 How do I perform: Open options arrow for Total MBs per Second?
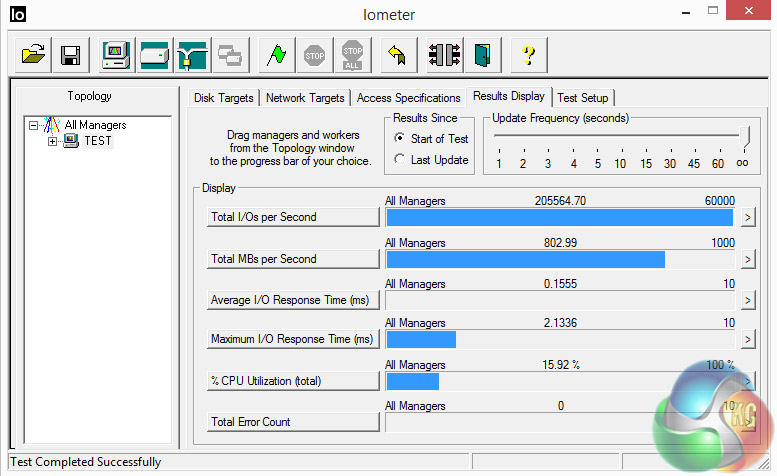click(748, 259)
